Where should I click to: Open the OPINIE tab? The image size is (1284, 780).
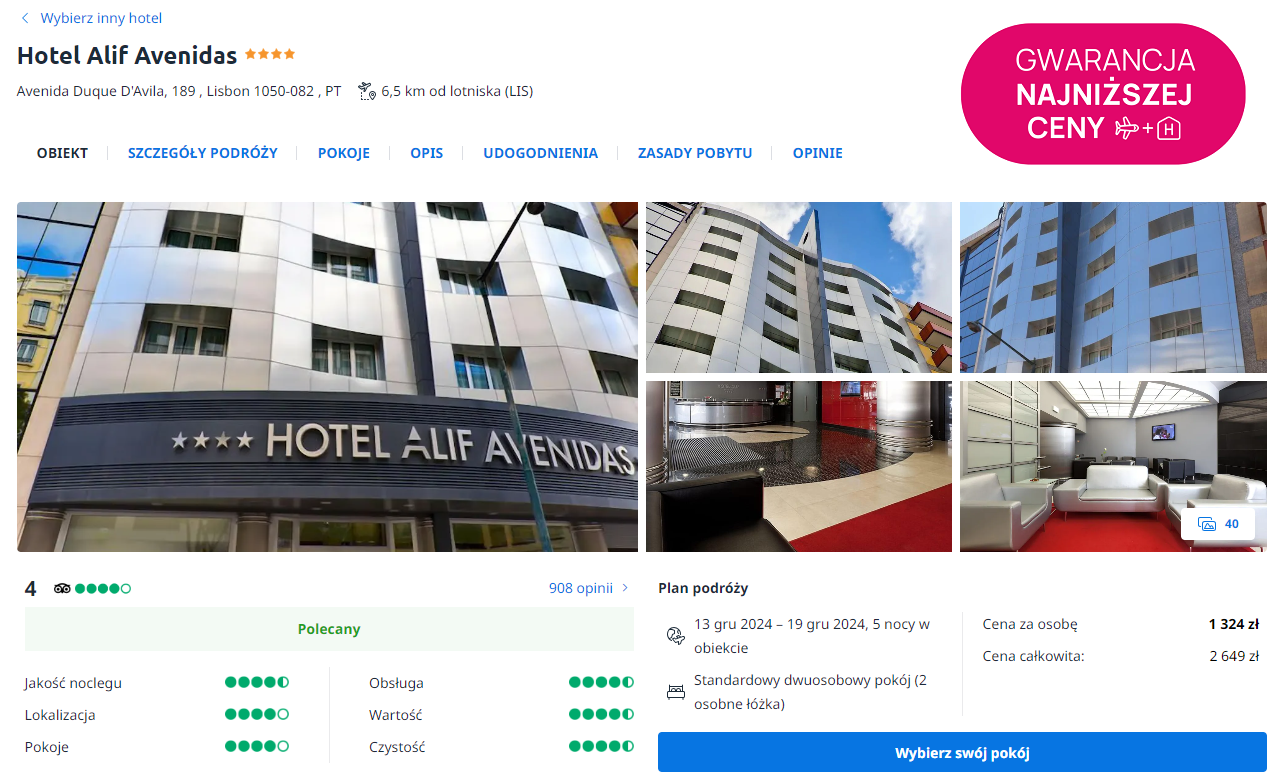(x=818, y=153)
